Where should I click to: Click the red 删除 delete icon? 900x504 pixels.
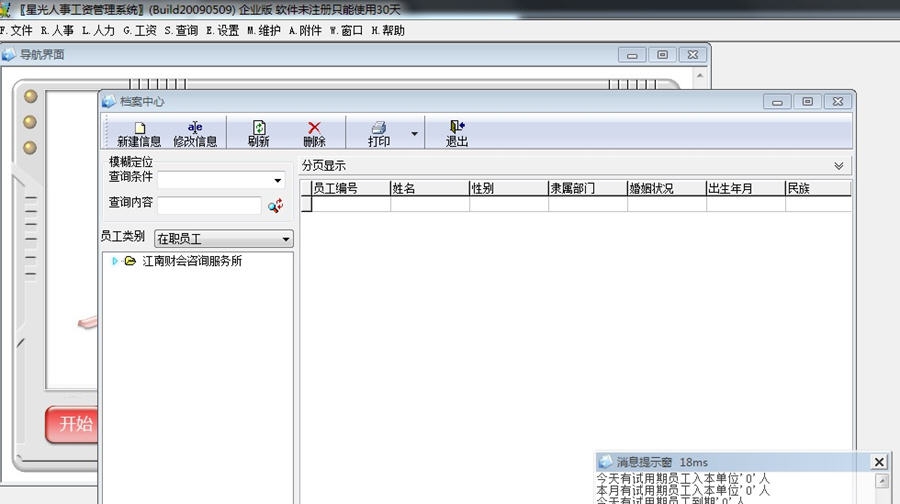click(314, 134)
